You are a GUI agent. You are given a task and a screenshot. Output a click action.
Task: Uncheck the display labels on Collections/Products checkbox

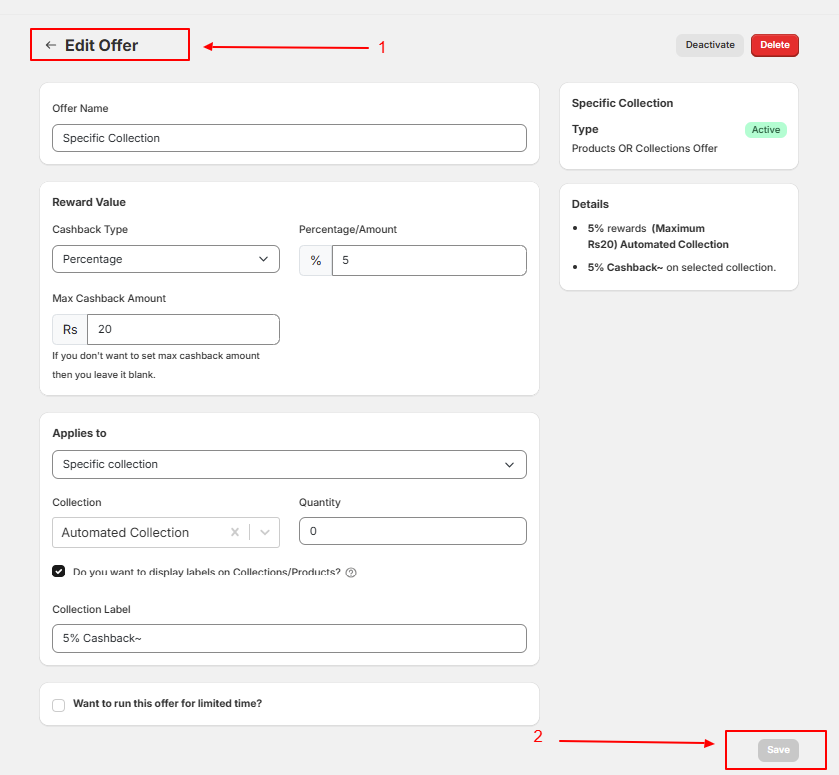58,571
